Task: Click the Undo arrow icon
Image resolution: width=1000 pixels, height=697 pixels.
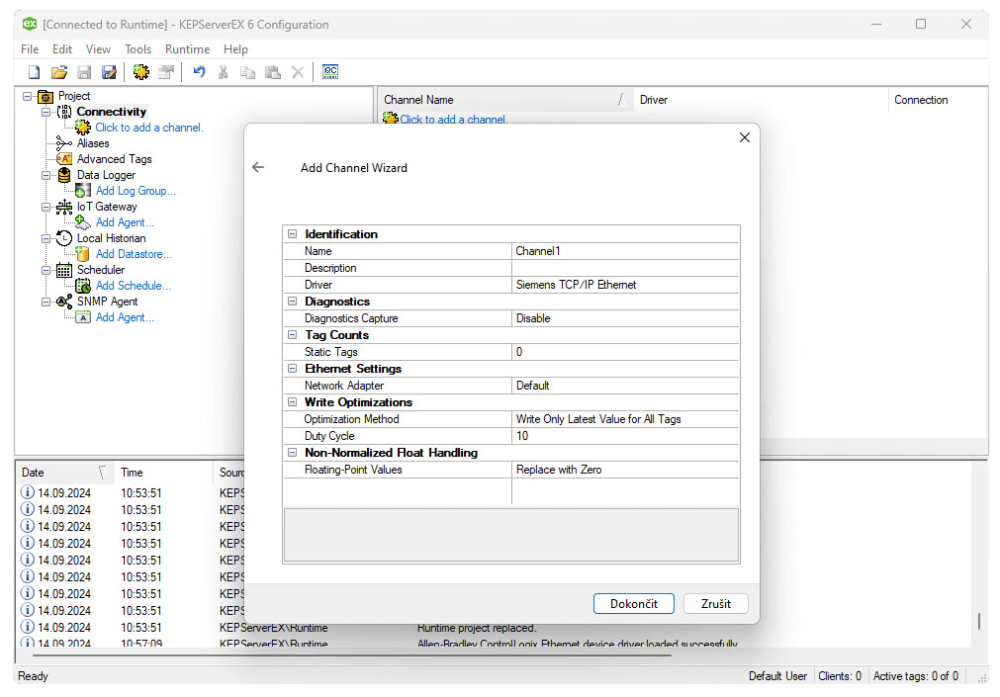Action: pos(198,72)
